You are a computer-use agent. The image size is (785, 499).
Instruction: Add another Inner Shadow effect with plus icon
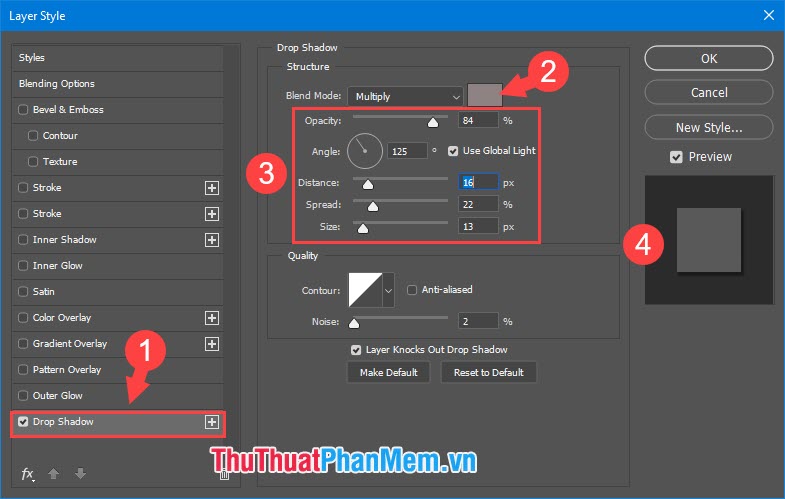click(212, 240)
